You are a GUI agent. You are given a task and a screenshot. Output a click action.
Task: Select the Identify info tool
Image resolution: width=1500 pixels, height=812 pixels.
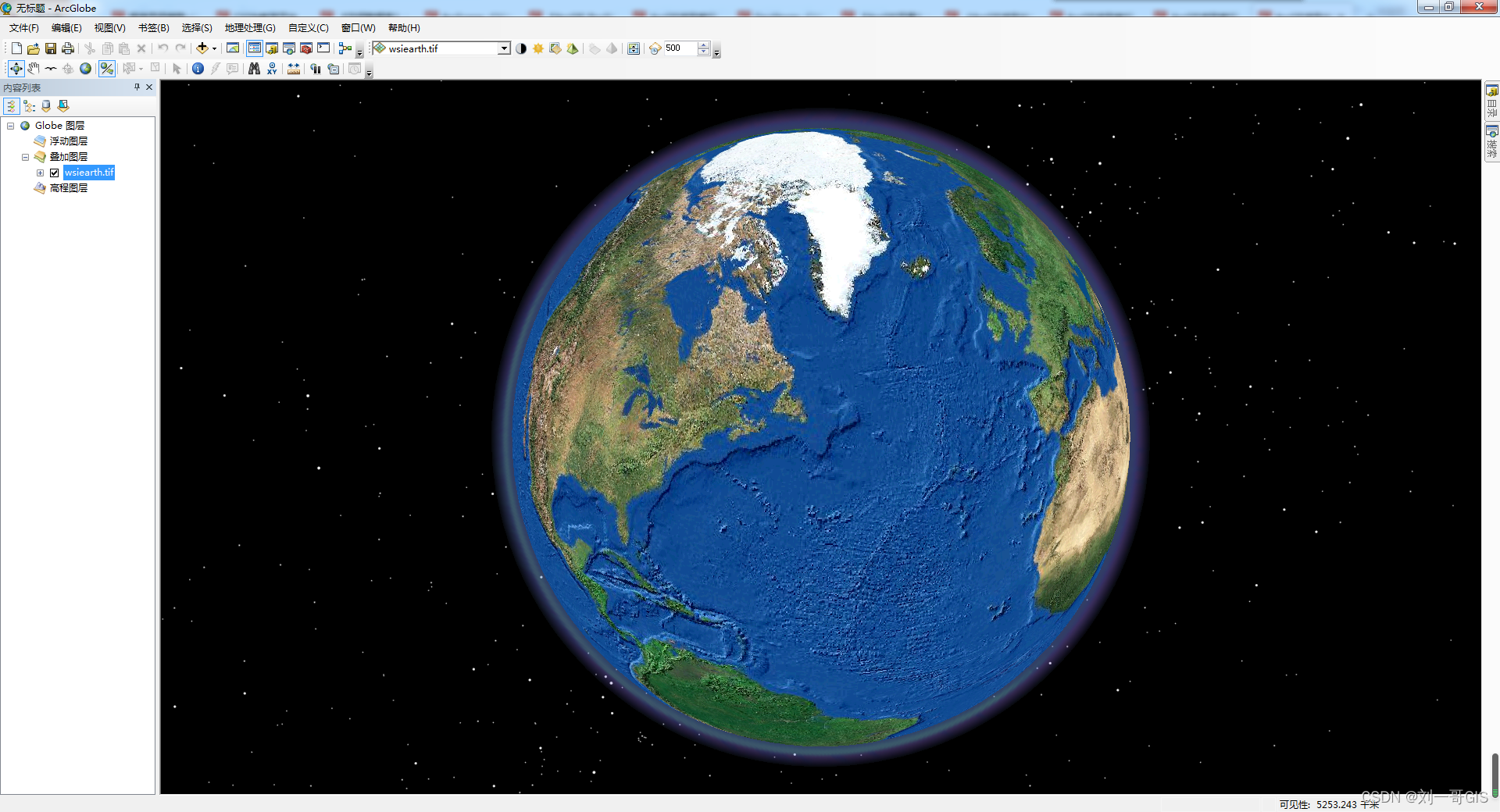pyautogui.click(x=198, y=69)
